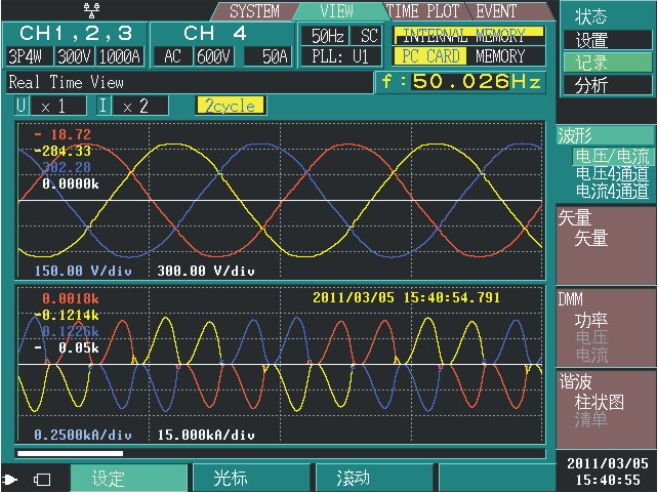Open the 1000A current range selector
The width and height of the screenshot is (658, 492).
(118, 56)
